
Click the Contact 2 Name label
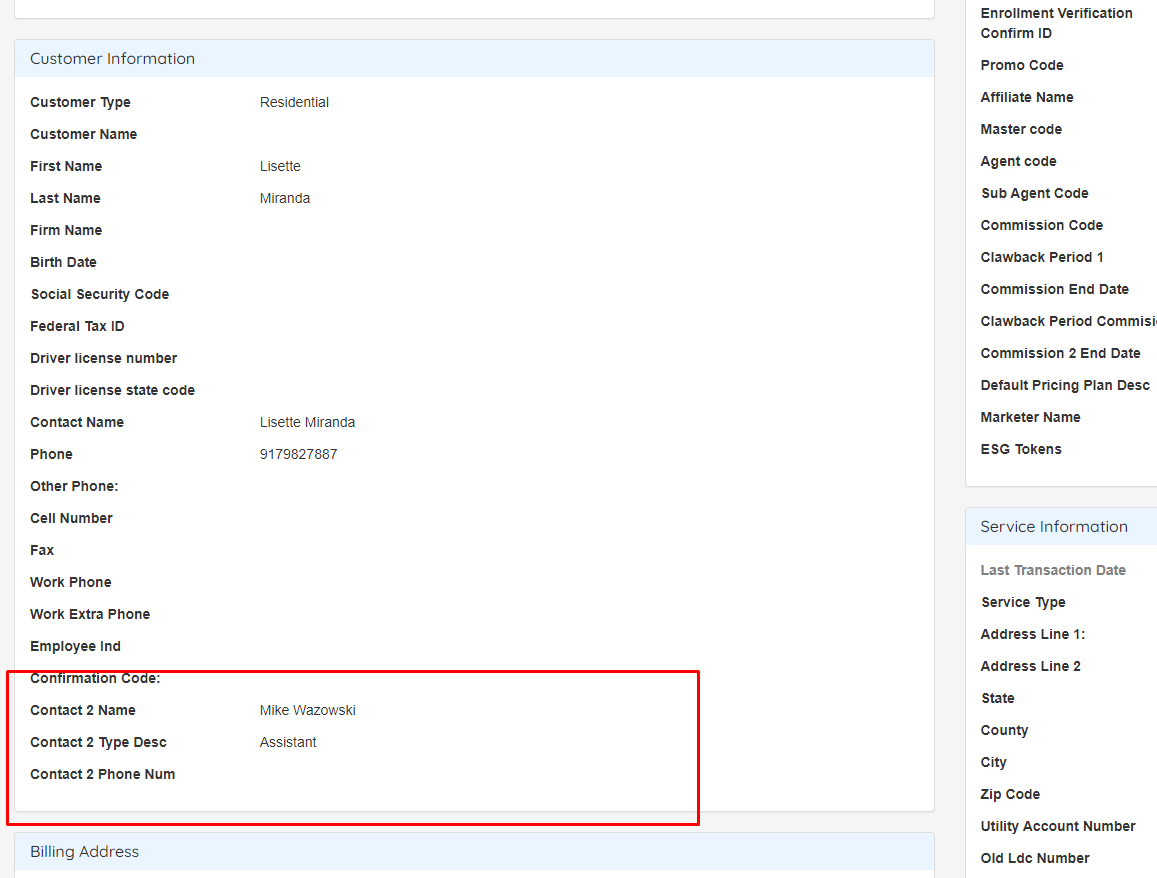click(x=83, y=711)
